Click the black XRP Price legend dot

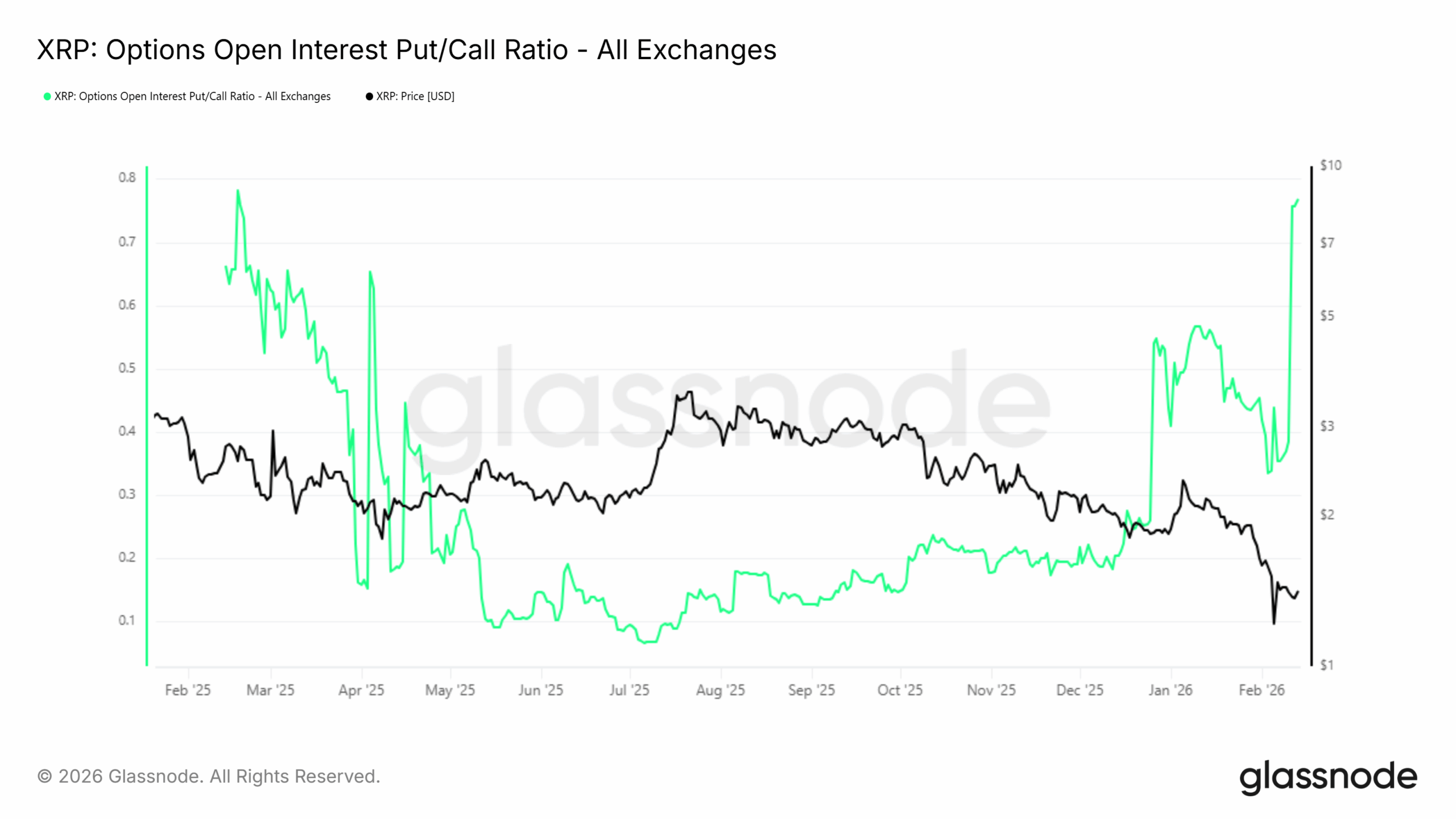pyautogui.click(x=369, y=97)
